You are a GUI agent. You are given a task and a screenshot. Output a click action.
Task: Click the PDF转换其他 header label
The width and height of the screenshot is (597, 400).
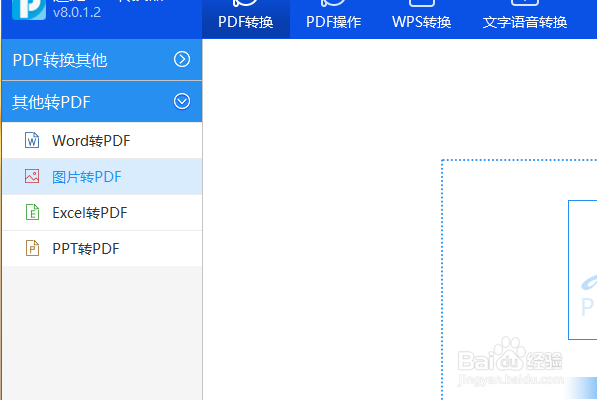click(x=60, y=60)
